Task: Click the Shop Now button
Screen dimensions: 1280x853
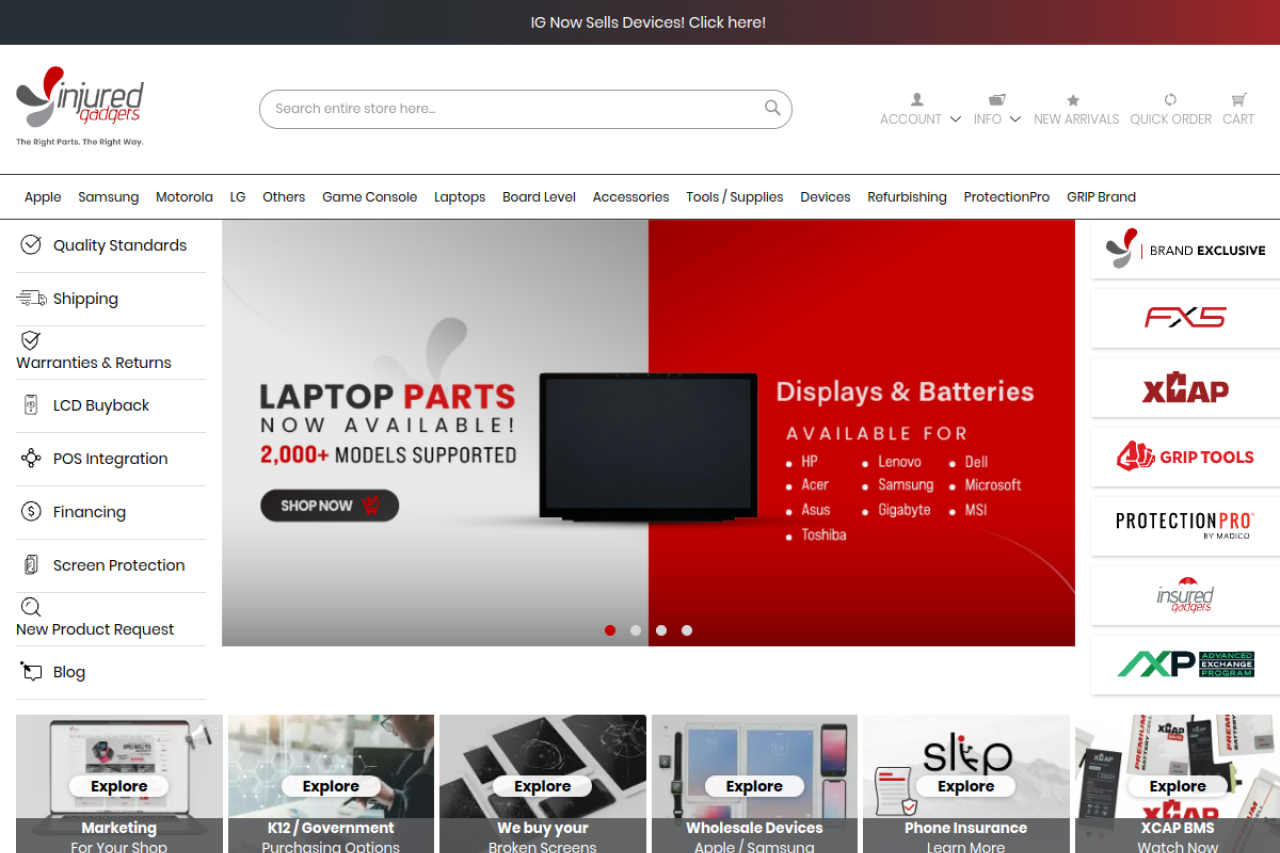Action: [330, 505]
